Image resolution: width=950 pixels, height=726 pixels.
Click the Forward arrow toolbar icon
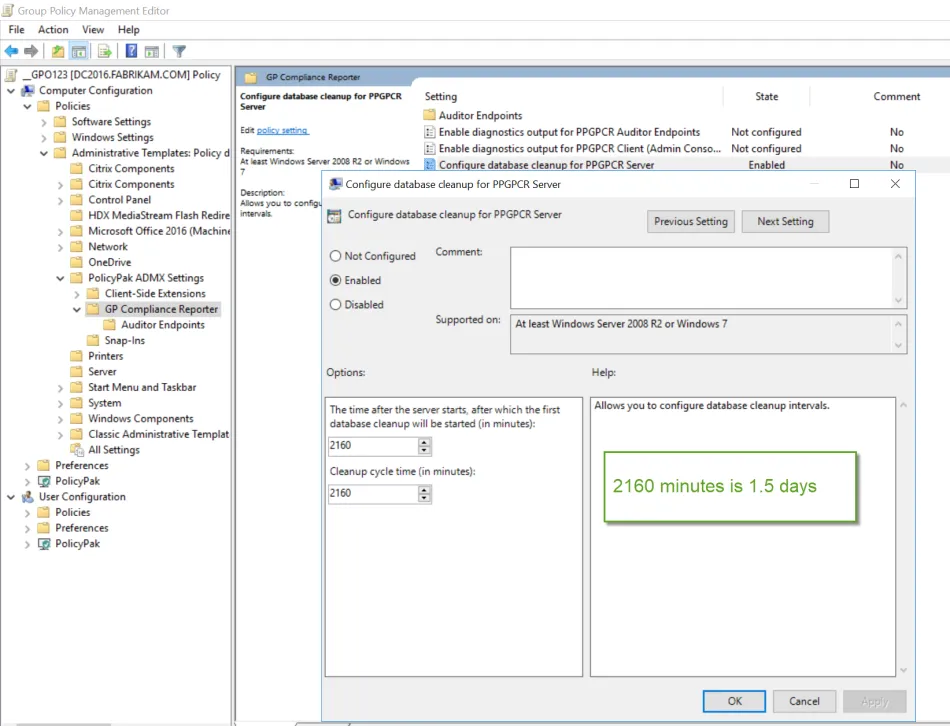click(x=31, y=52)
